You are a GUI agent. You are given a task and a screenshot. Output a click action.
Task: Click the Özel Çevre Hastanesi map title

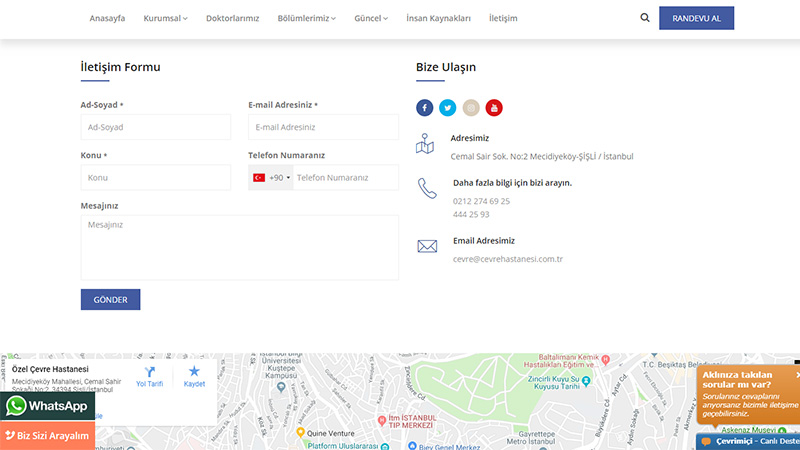point(50,369)
